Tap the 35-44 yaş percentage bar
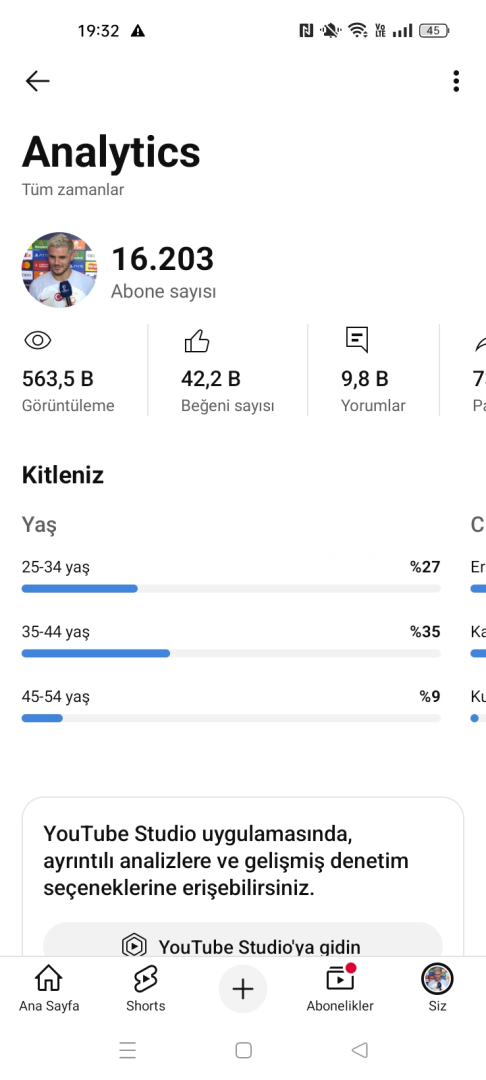 (231, 653)
